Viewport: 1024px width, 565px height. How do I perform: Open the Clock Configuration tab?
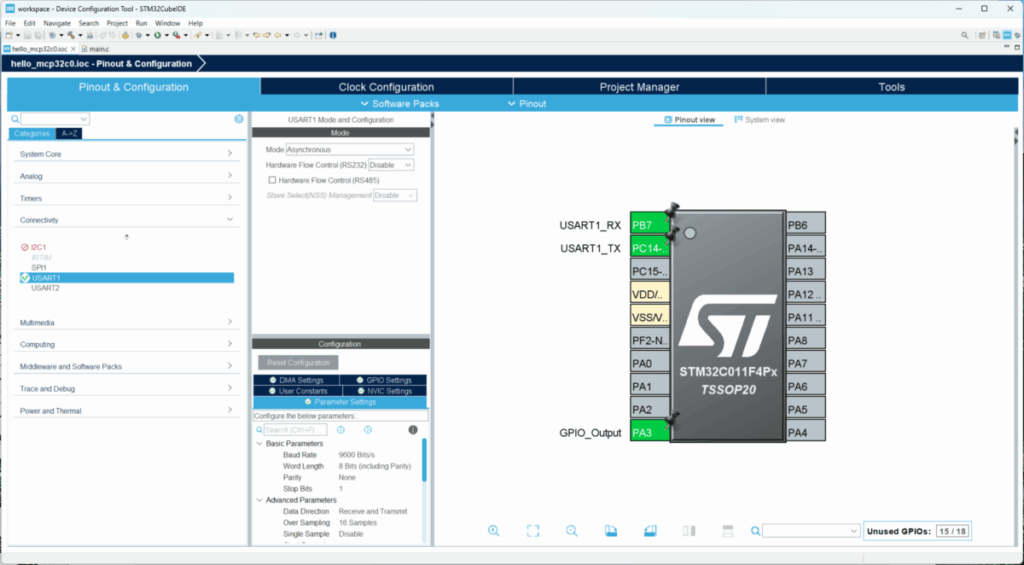[x=386, y=87]
